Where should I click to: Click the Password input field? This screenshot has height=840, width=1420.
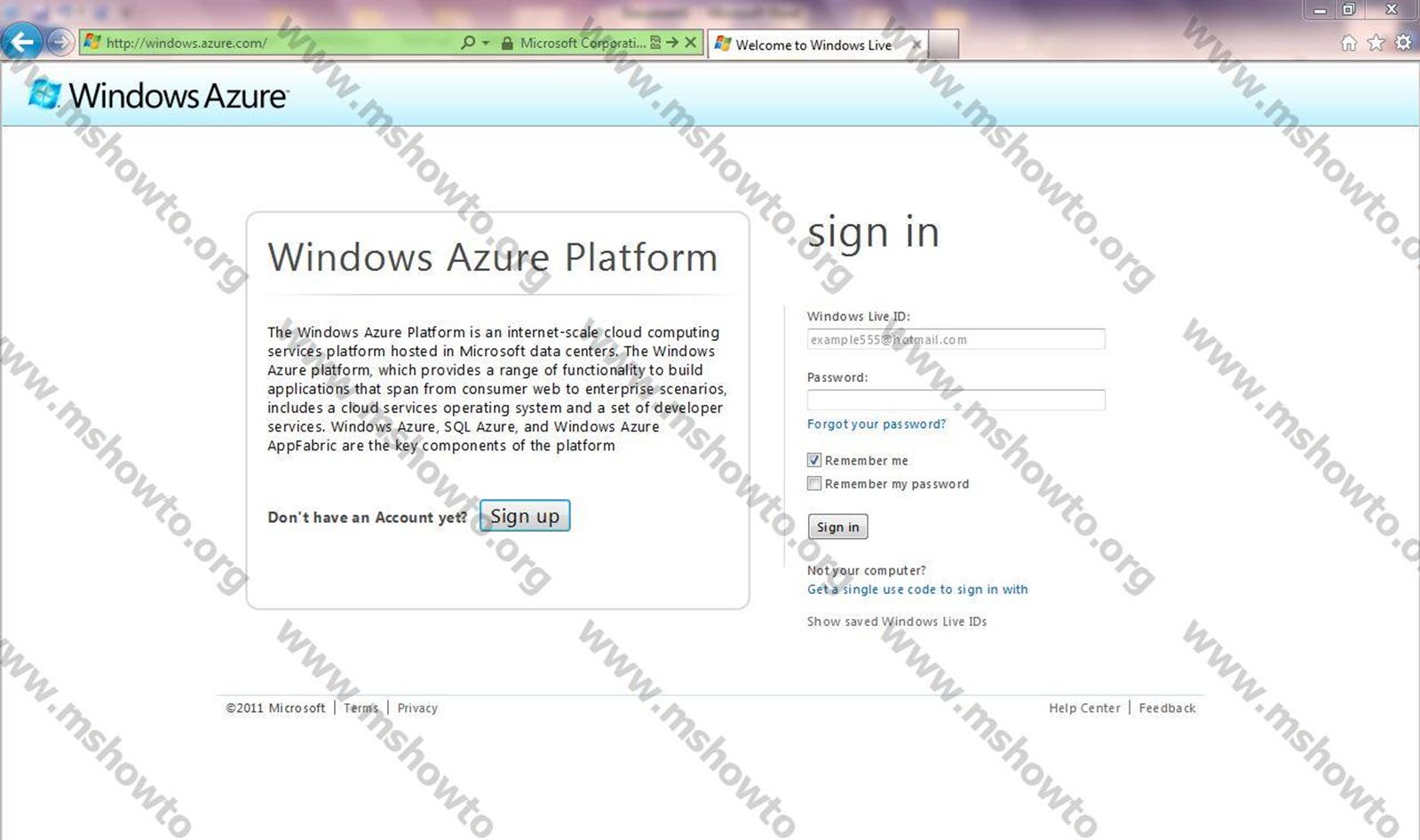click(956, 400)
